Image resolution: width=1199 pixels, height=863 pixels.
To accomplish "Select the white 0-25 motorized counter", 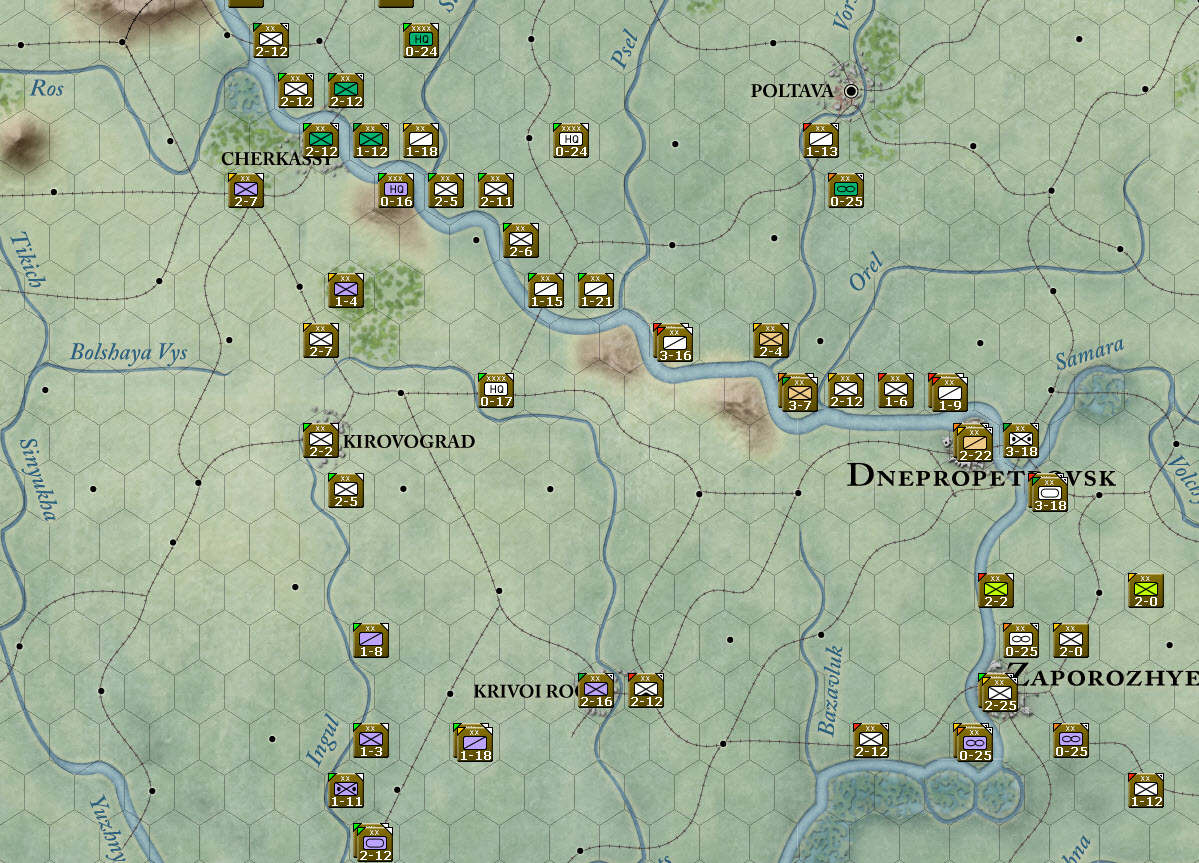I will [x=1022, y=641].
